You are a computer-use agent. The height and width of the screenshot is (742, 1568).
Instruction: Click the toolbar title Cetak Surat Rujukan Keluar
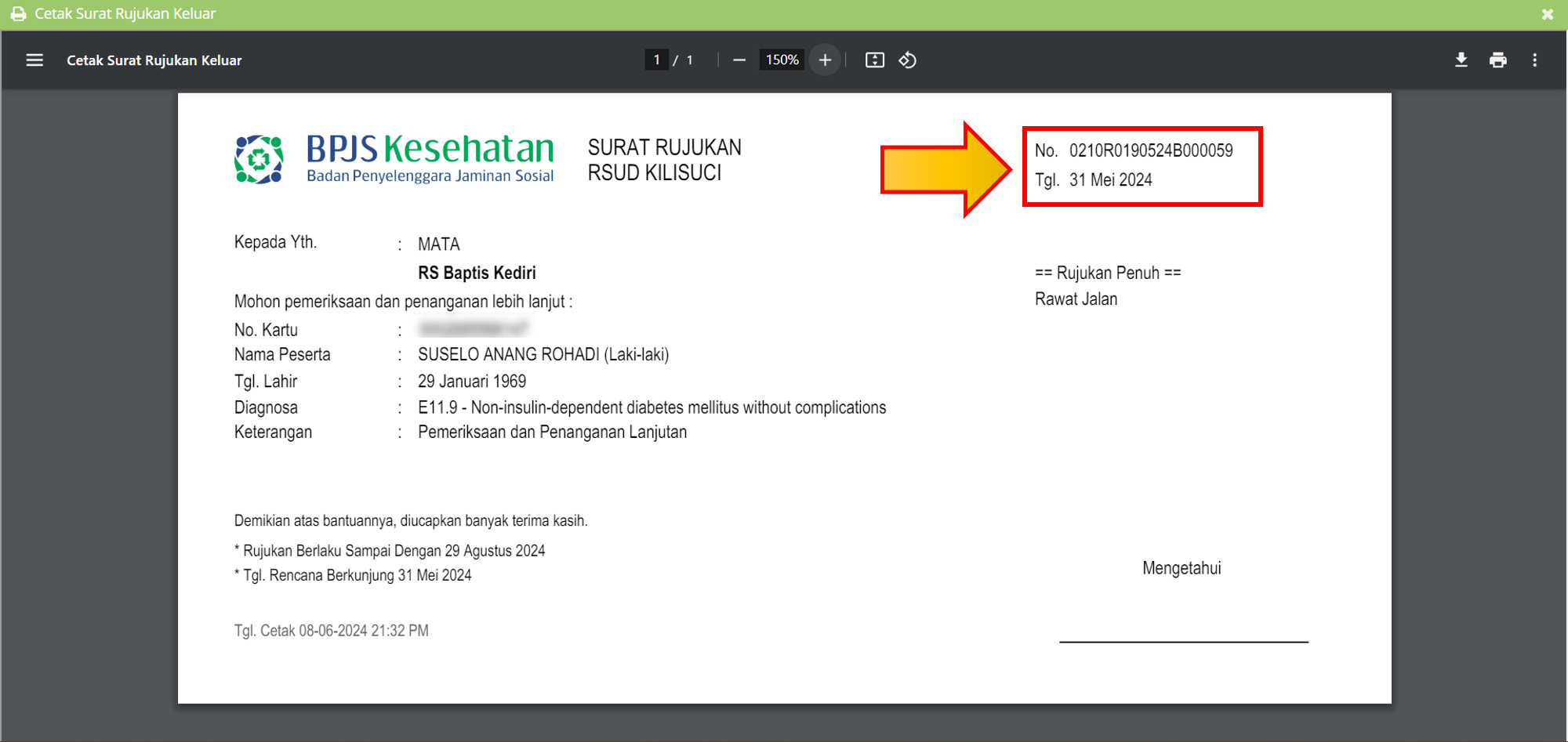click(x=154, y=60)
